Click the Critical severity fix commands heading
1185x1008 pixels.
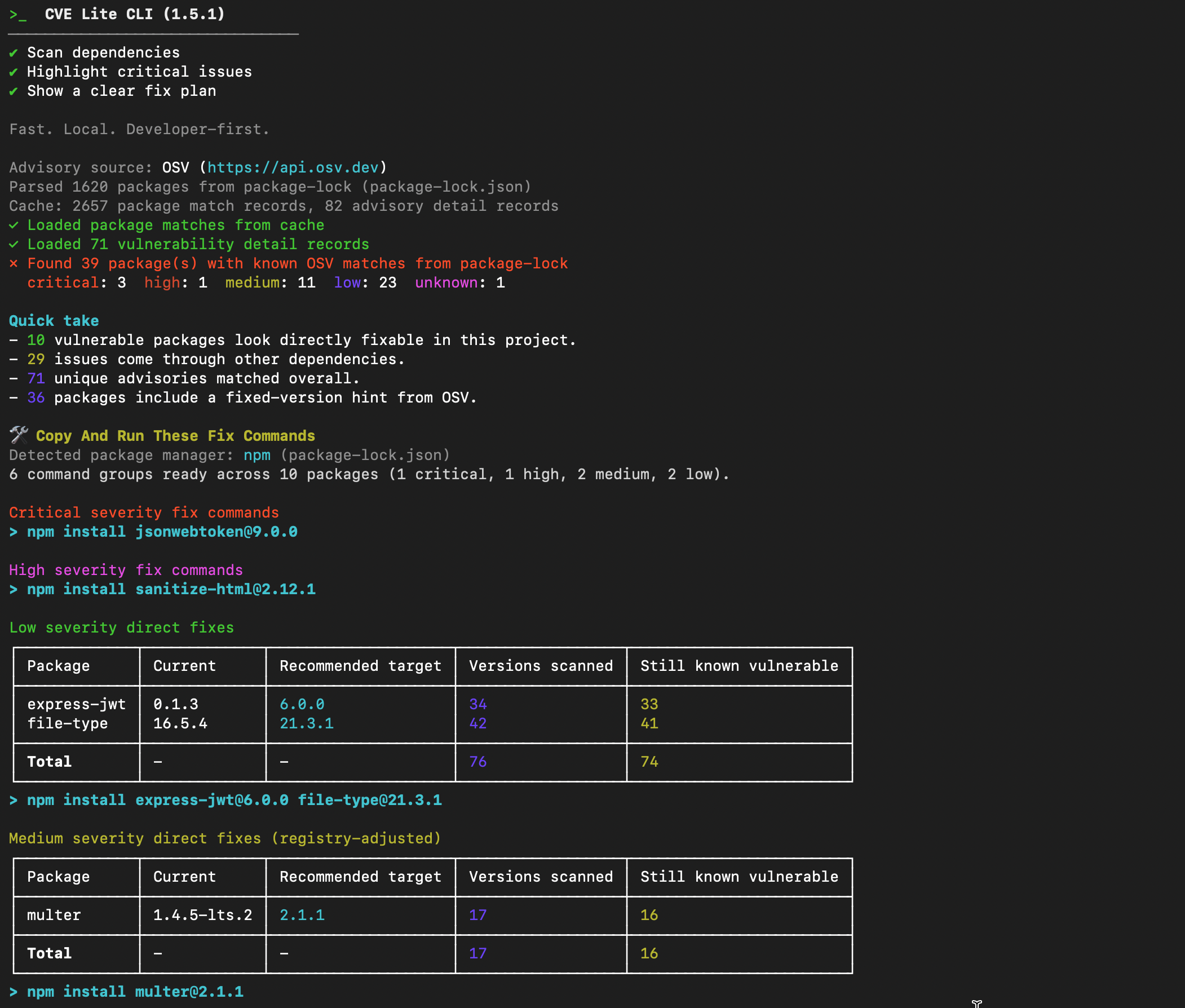[x=144, y=512]
